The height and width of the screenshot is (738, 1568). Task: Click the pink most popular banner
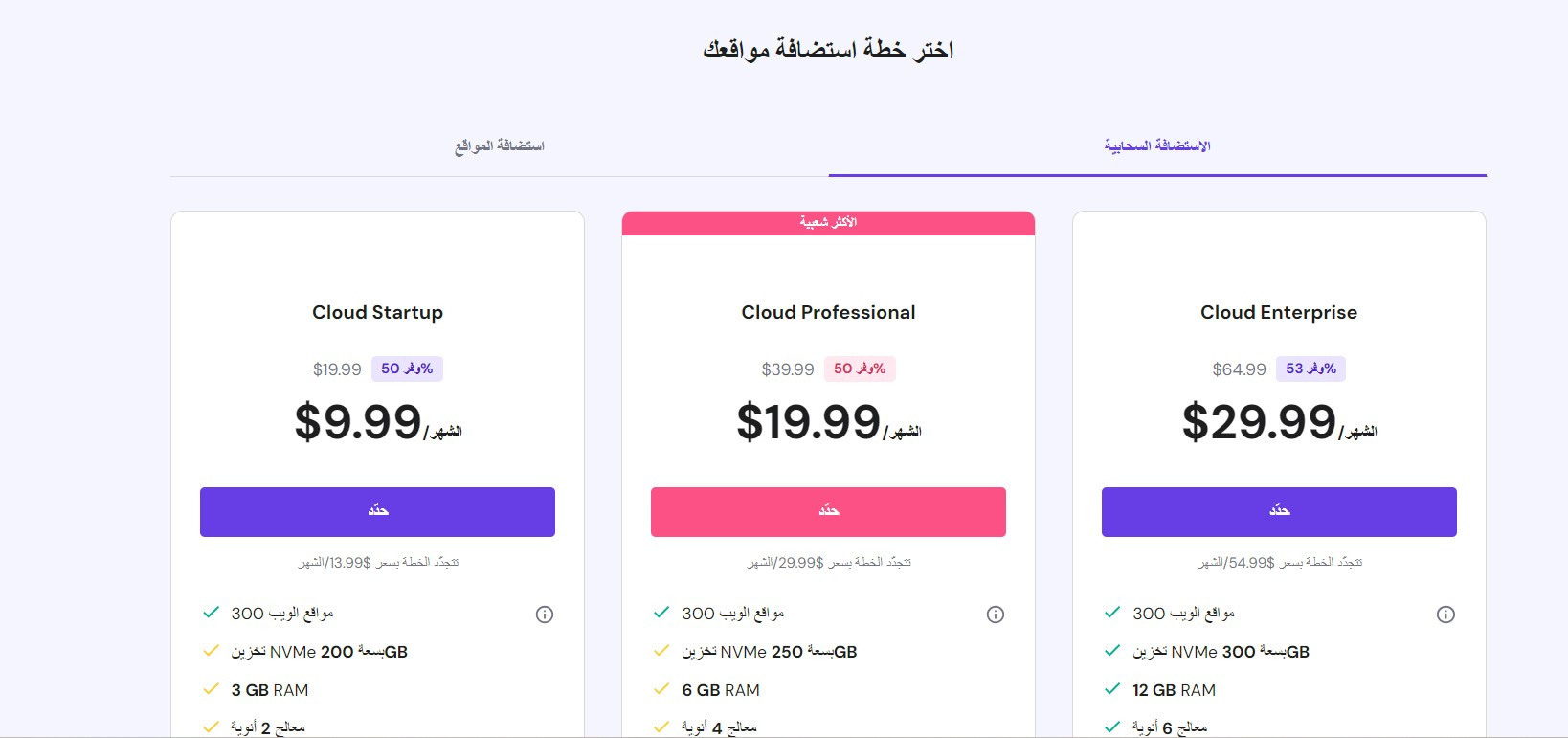coord(828,223)
